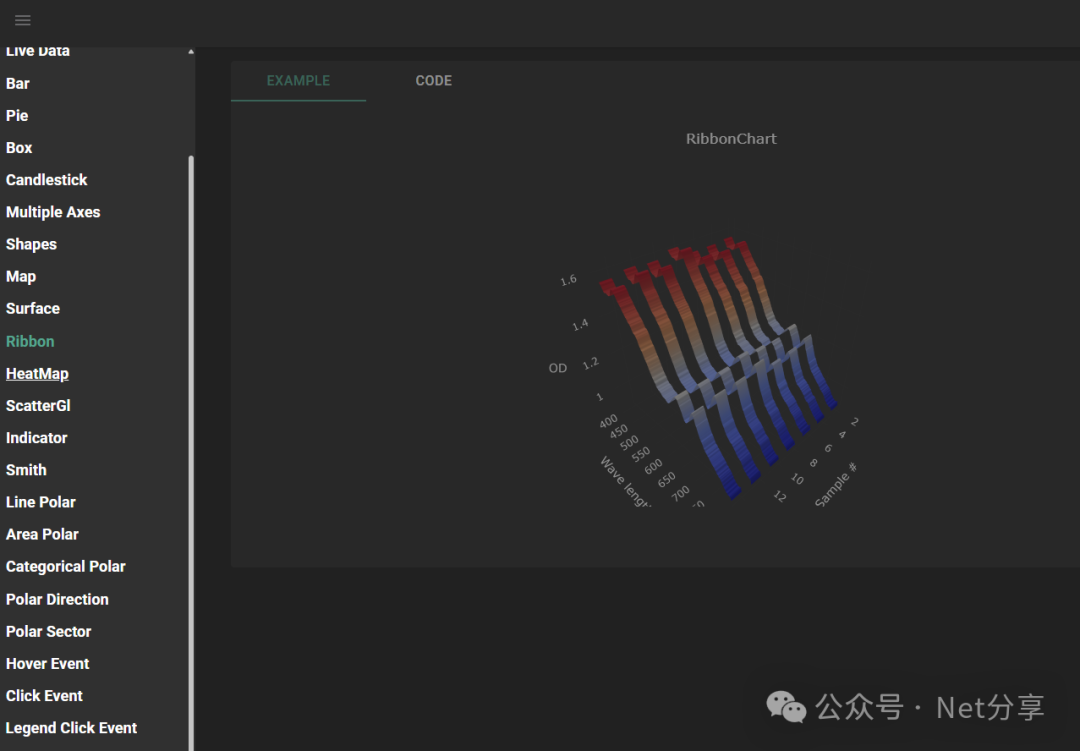Open the navigation hamburger menu
Screen dimensions: 1080x751
[22, 20]
